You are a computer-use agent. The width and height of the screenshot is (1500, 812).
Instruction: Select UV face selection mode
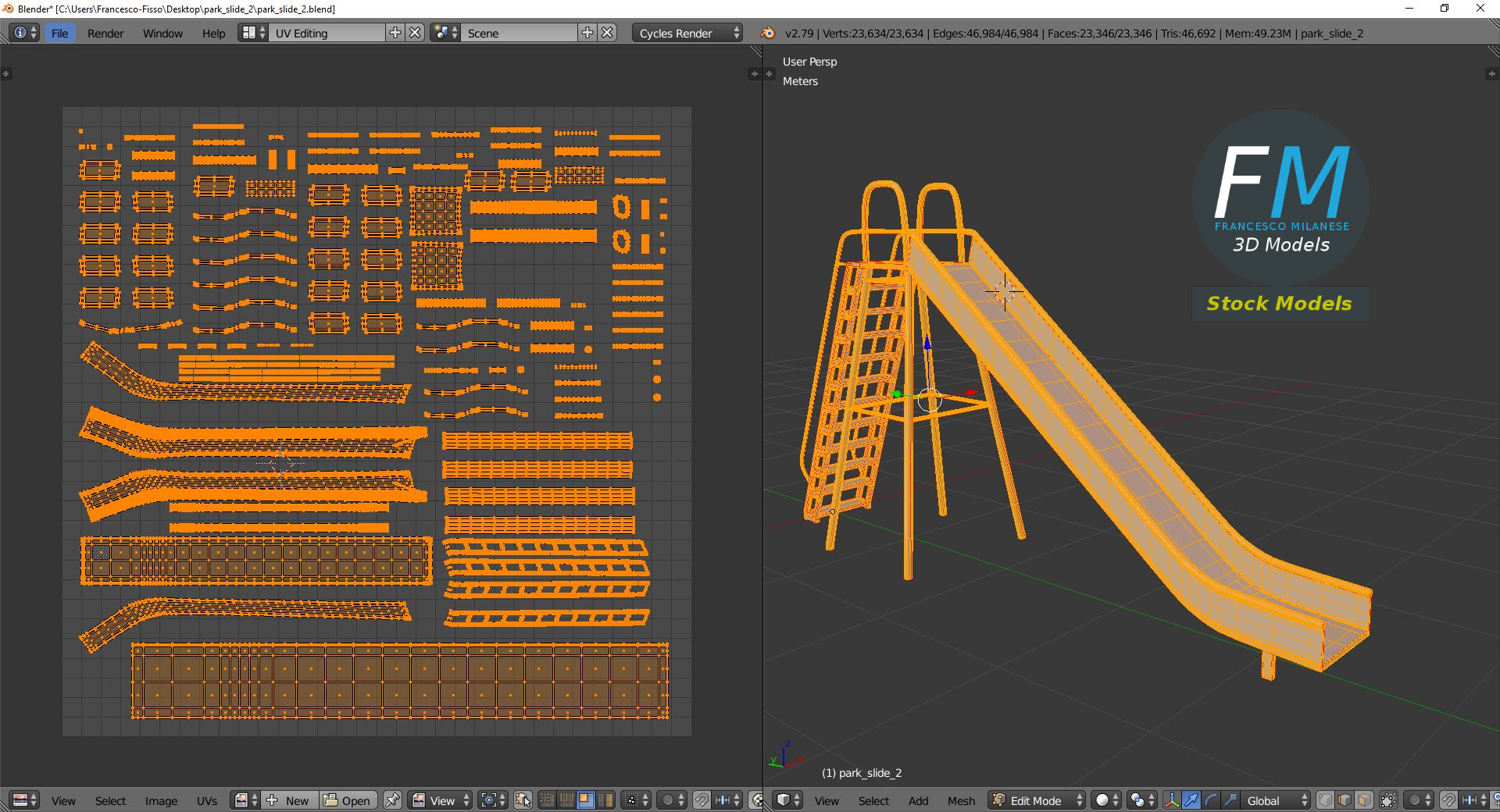pyautogui.click(x=585, y=800)
